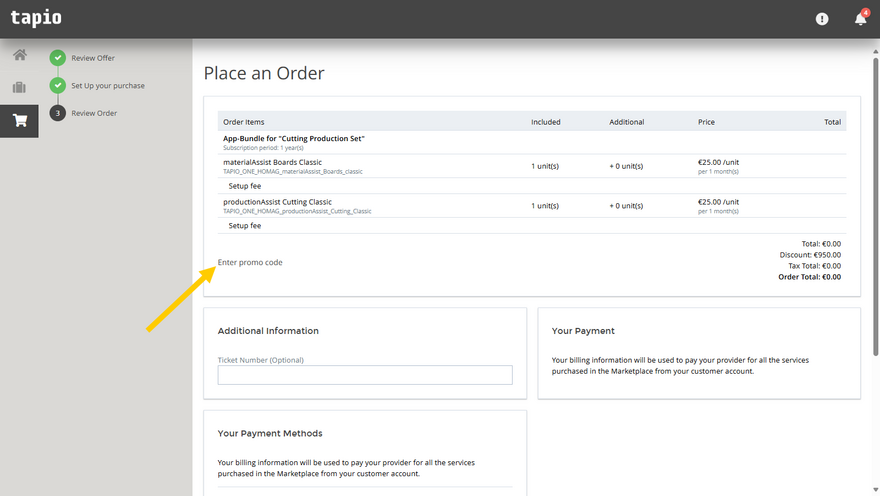Select productionAssist Cutting Classic item
This screenshot has width=880, height=496.
(x=277, y=202)
